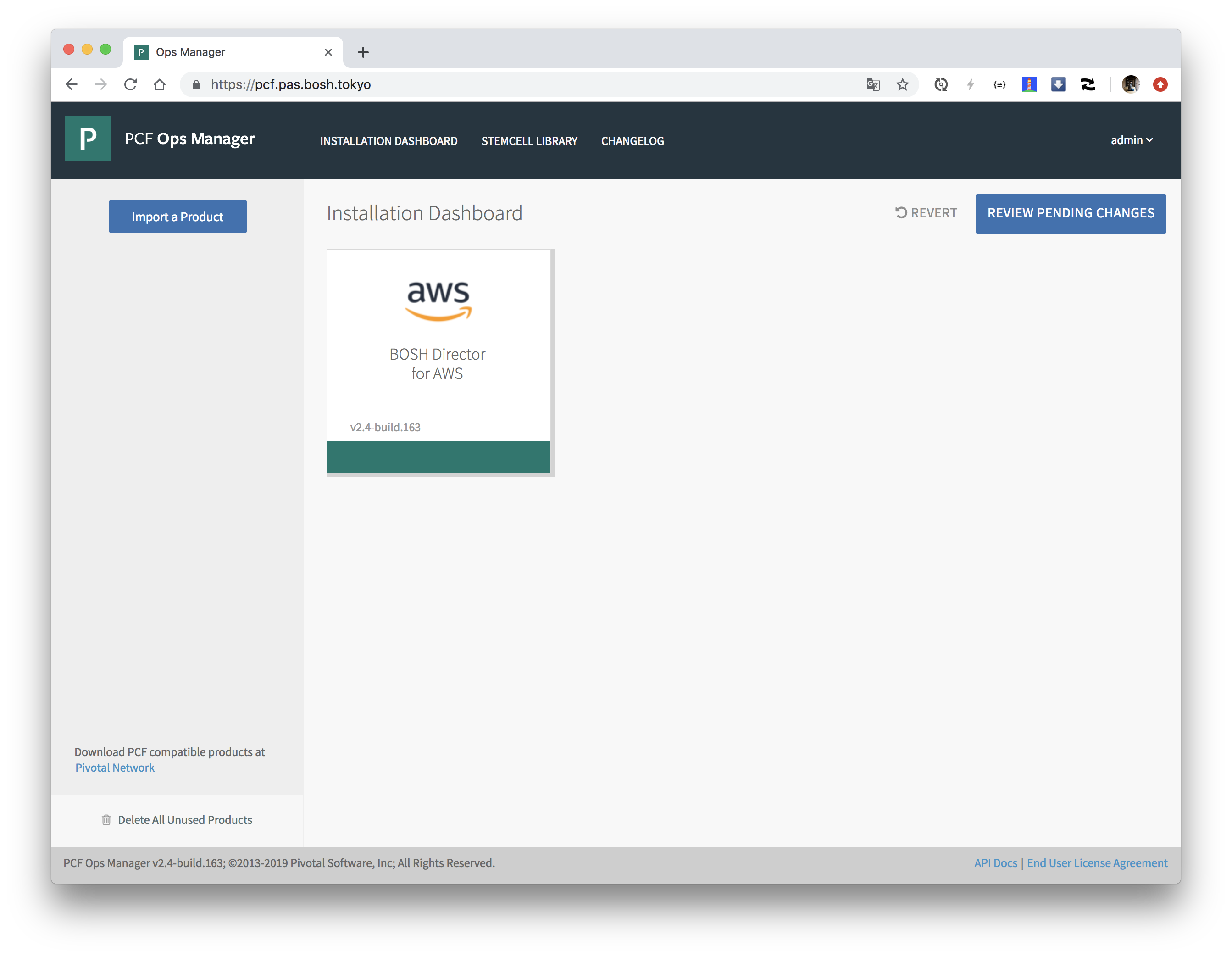Click the curly braces extension icon
Image resolution: width=1232 pixels, height=957 pixels.
pyautogui.click(x=999, y=84)
